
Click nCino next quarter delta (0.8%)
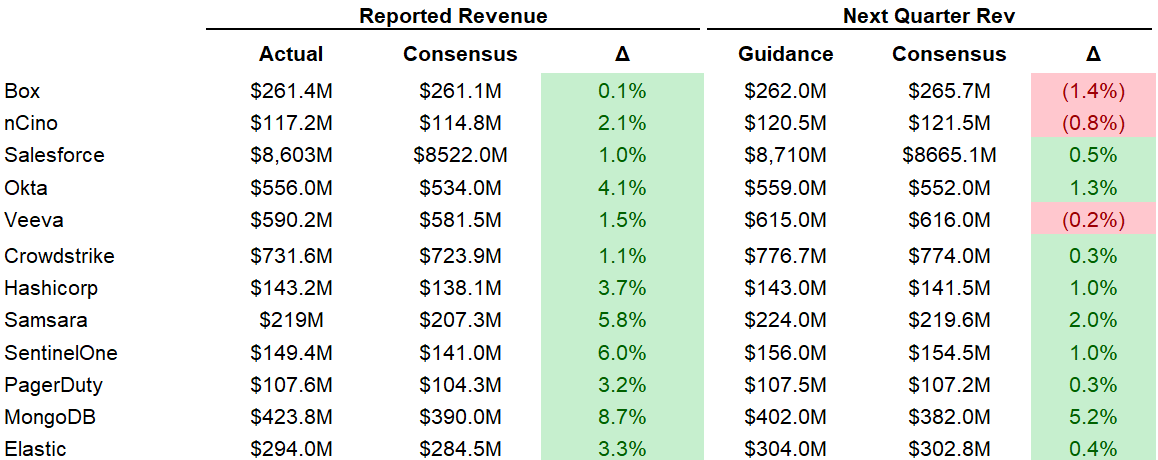click(x=1093, y=123)
